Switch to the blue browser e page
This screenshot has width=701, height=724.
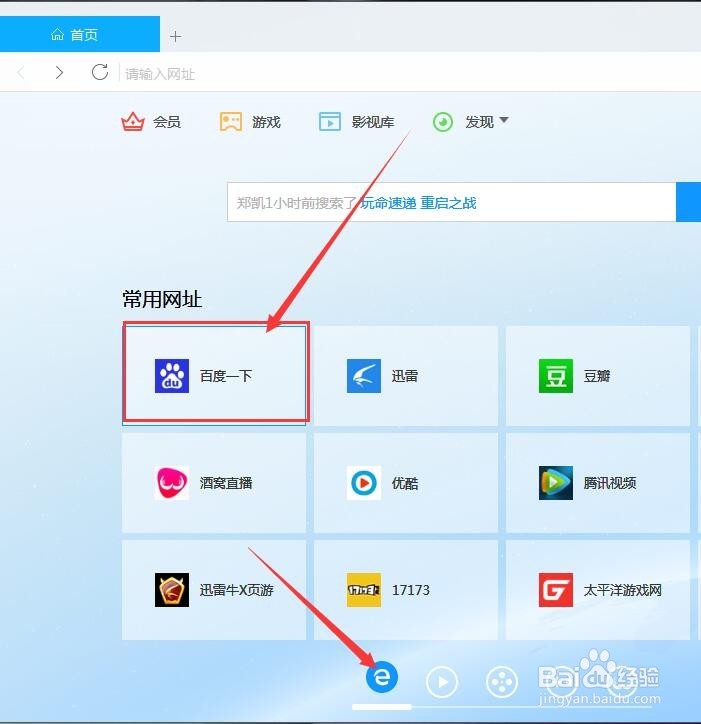[381, 677]
